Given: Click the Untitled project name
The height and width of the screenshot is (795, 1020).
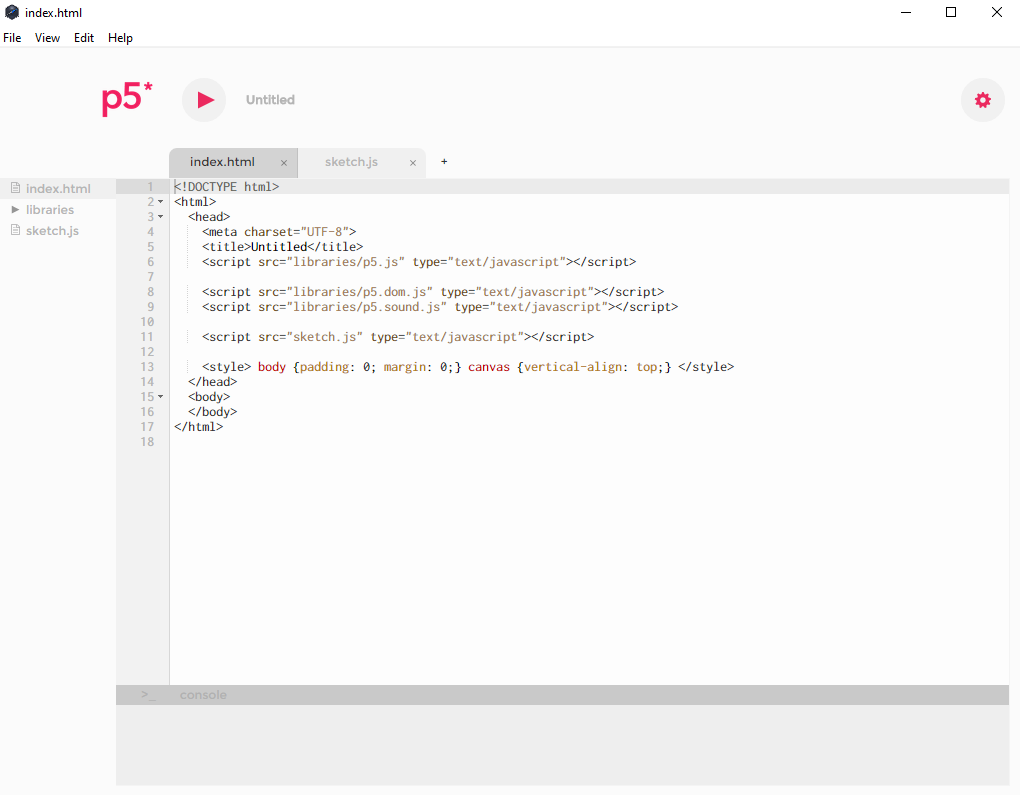Looking at the screenshot, I should [270, 100].
